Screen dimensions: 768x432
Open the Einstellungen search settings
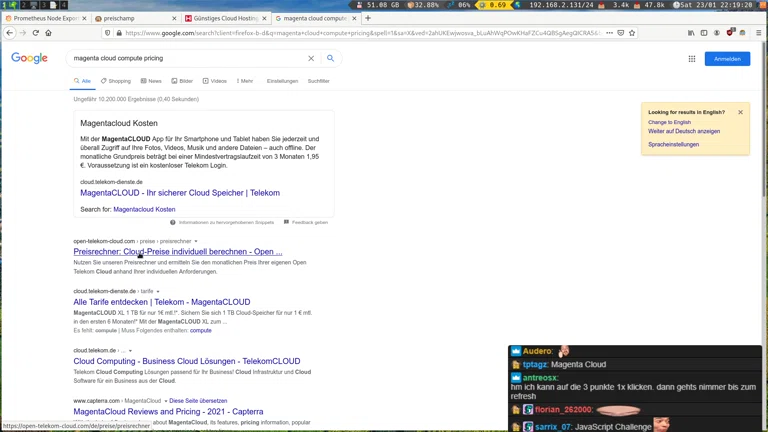[282, 81]
